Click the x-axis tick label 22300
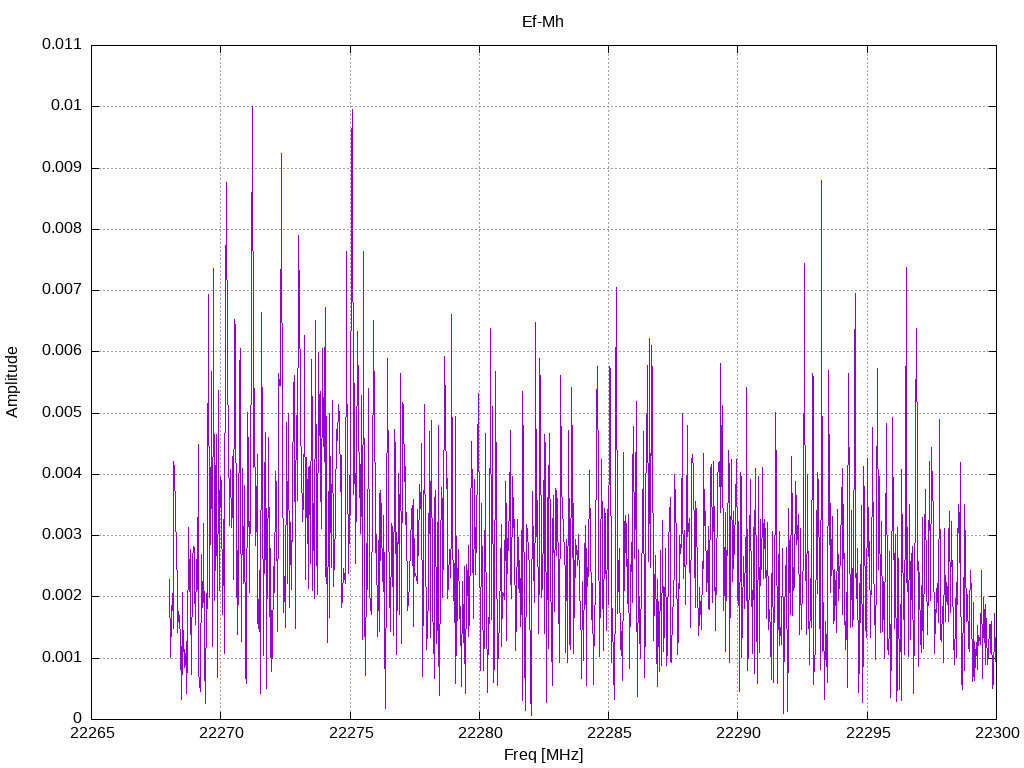The width and height of the screenshot is (1024, 768). point(997,733)
